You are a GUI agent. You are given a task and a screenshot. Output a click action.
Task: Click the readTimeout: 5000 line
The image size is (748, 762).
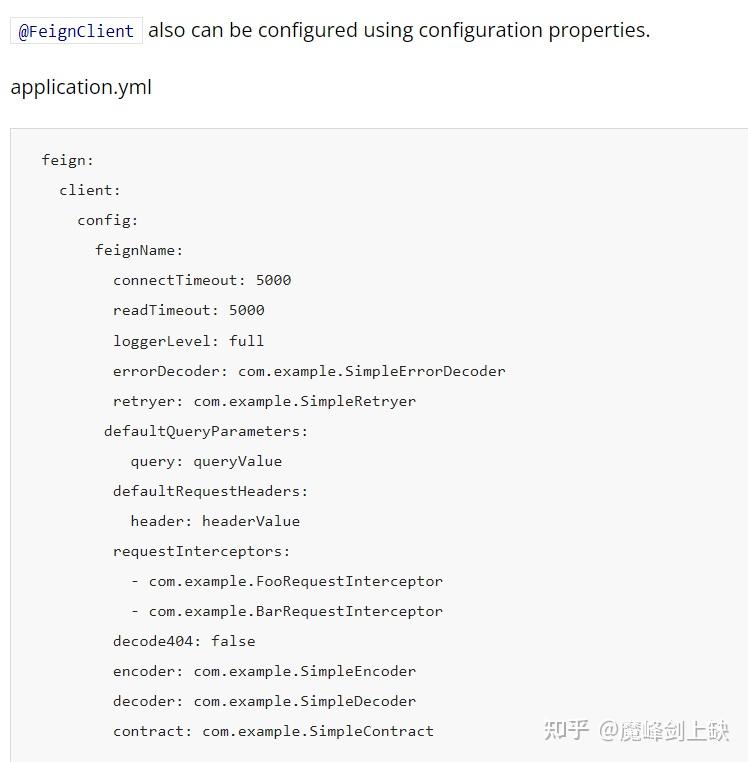[188, 310]
